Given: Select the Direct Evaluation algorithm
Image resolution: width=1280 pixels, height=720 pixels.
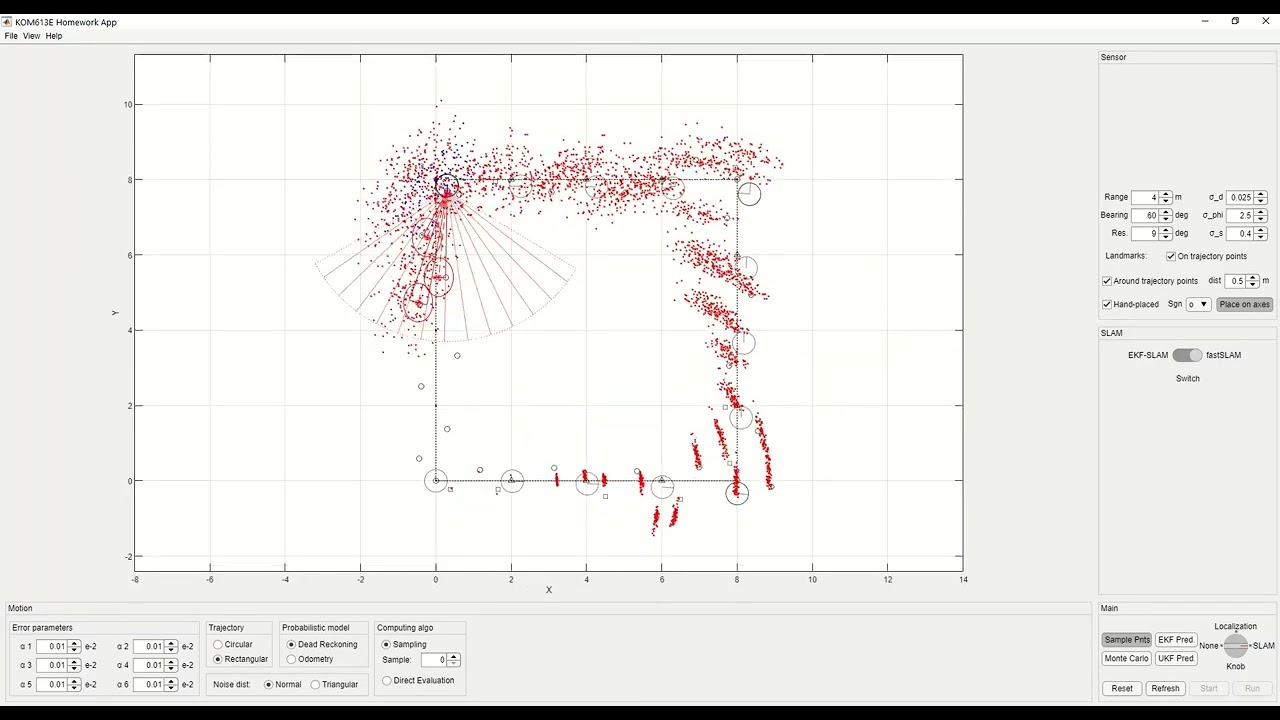Looking at the screenshot, I should point(418,681).
